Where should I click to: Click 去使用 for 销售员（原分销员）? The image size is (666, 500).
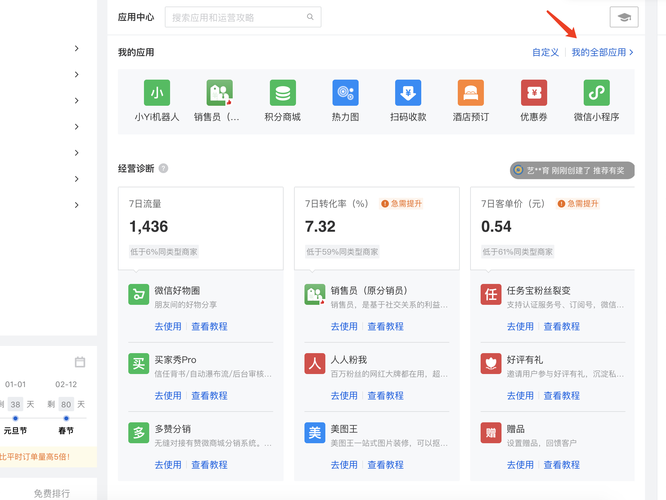pyautogui.click(x=344, y=326)
